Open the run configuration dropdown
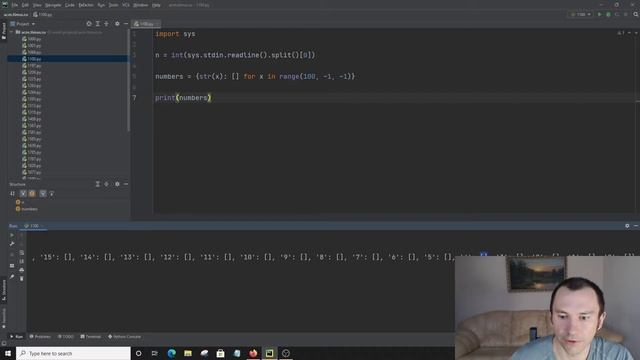Image resolution: width=640 pixels, height=360 pixels. point(580,14)
